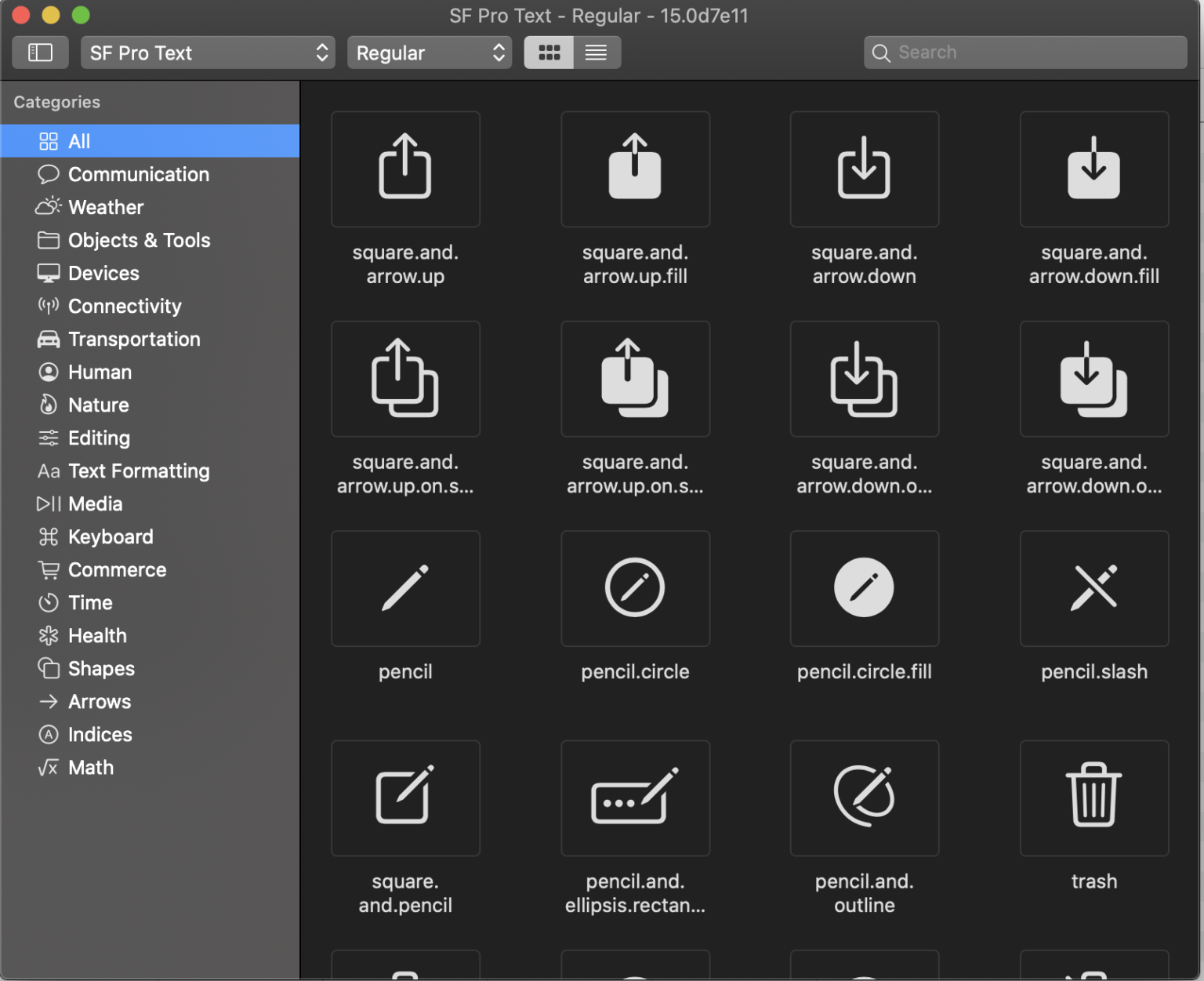Open the Nature category
This screenshot has height=981, width=1204.
pos(150,405)
